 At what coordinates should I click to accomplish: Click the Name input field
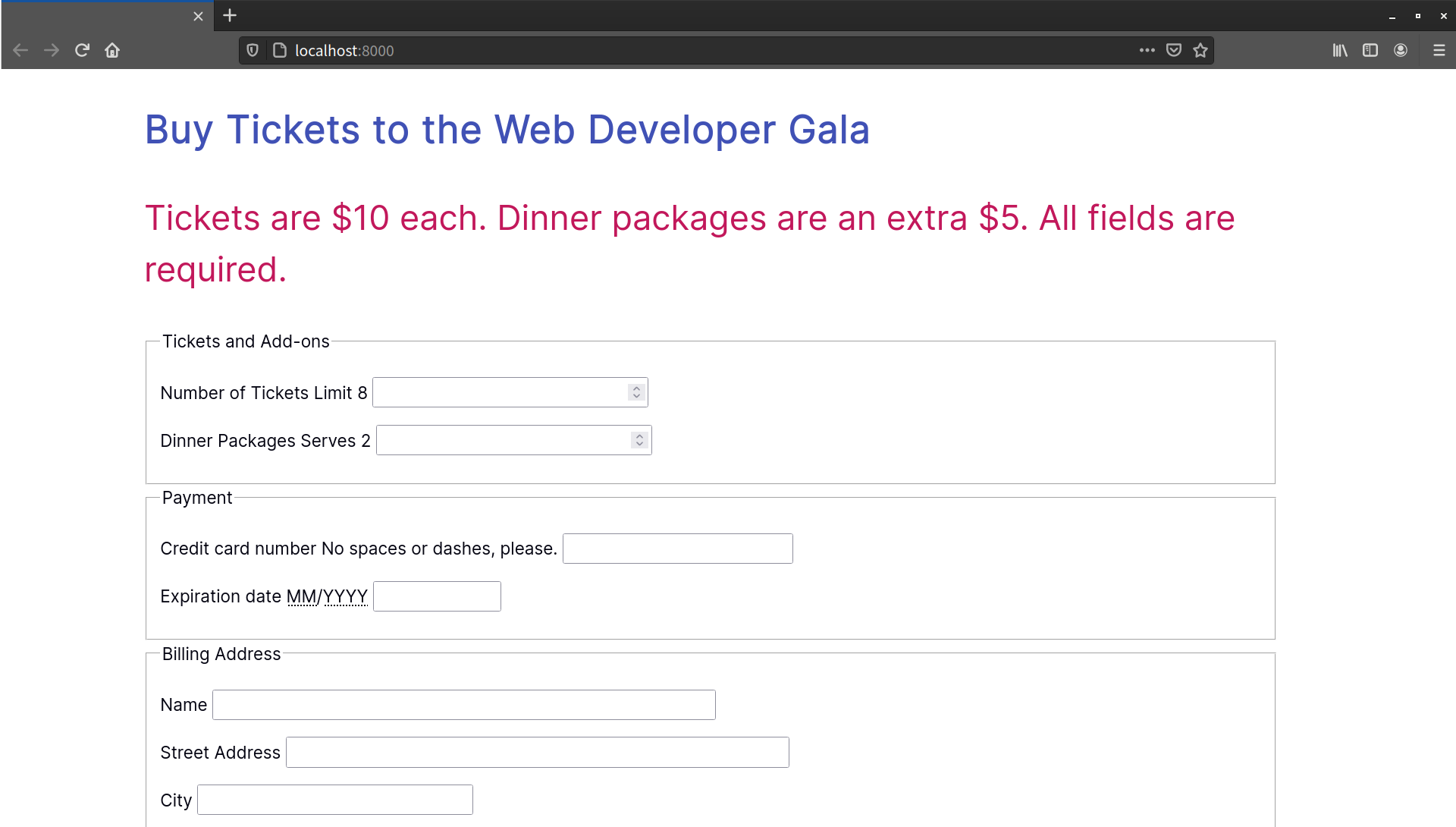pos(463,705)
